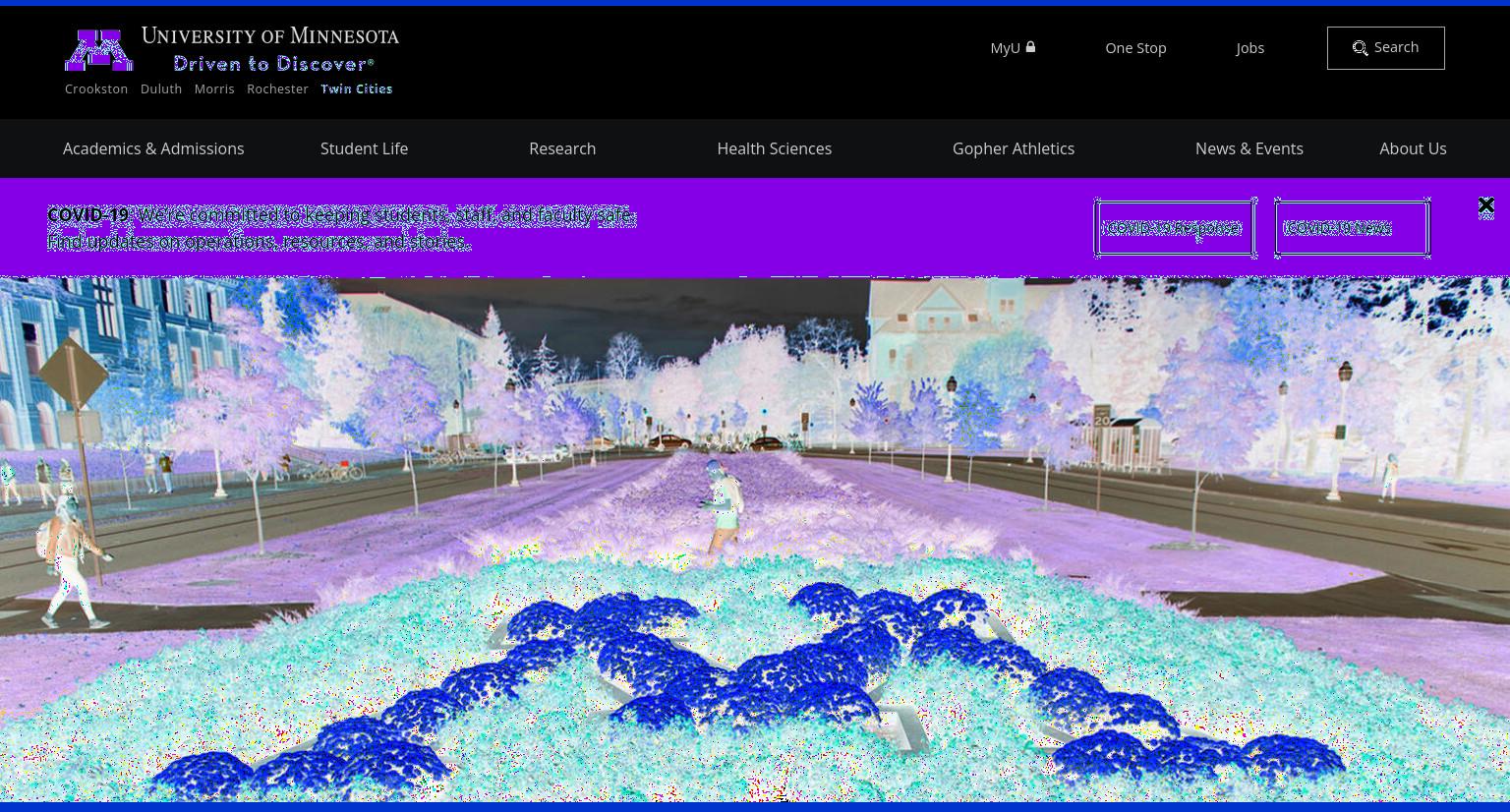This screenshot has height=812, width=1510.
Task: Click the campus mall hero photo
Action: [755, 539]
